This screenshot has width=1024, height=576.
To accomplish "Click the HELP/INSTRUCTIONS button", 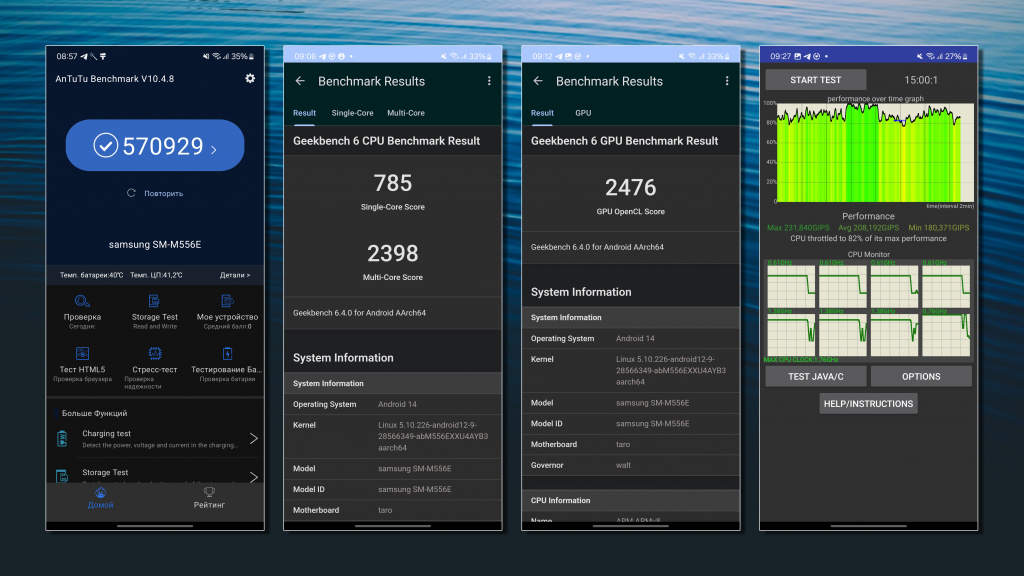I will tap(868, 404).
